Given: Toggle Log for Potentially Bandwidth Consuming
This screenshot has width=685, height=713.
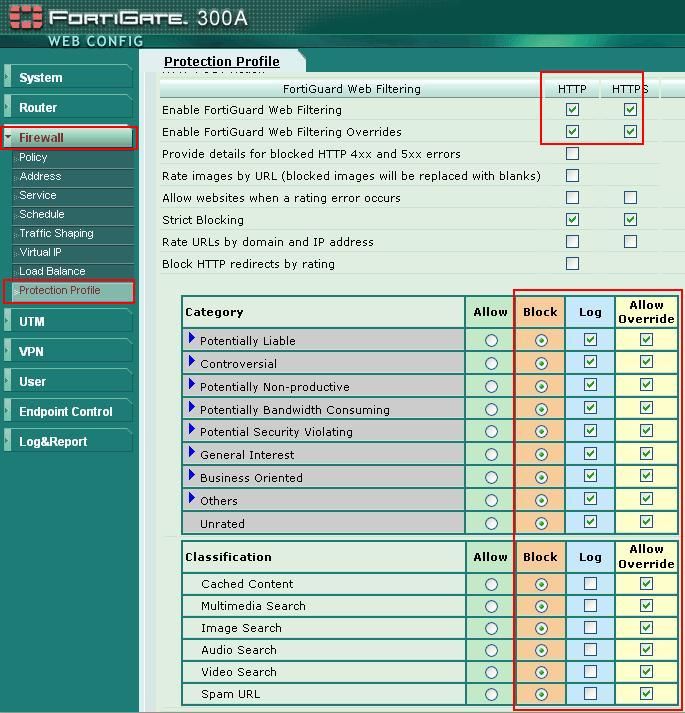Looking at the screenshot, I should 590,407.
